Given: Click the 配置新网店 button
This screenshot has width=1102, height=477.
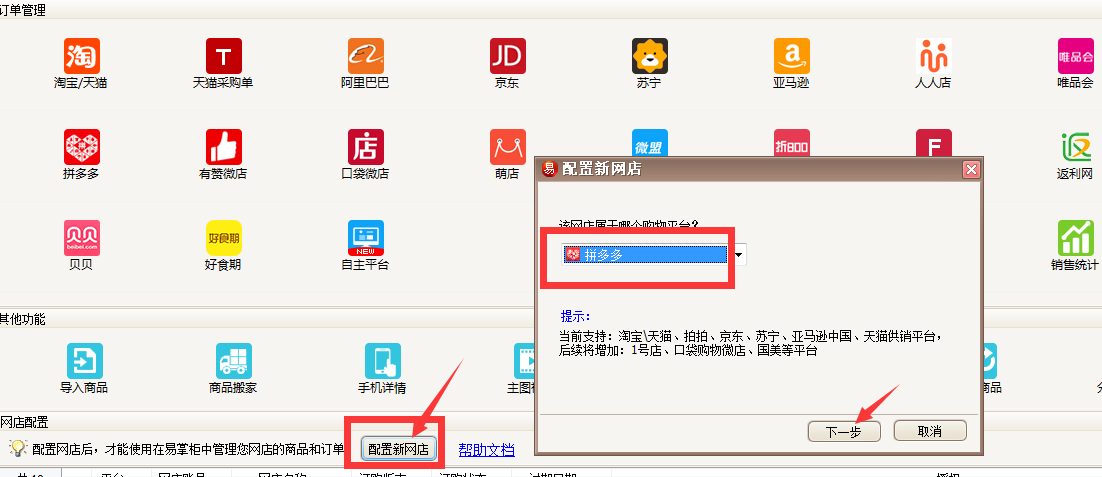Looking at the screenshot, I should click(398, 450).
